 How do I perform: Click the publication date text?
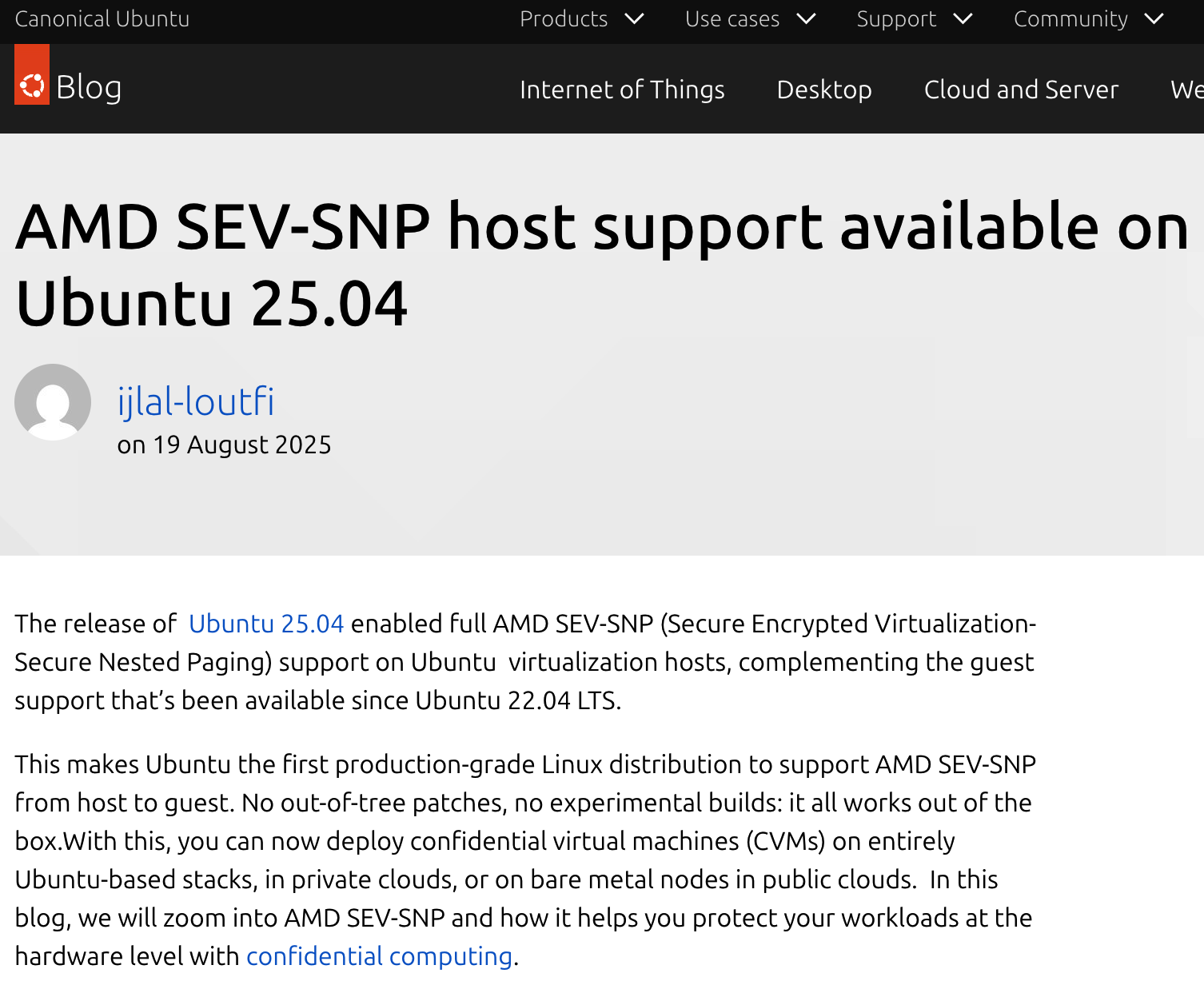tap(224, 445)
